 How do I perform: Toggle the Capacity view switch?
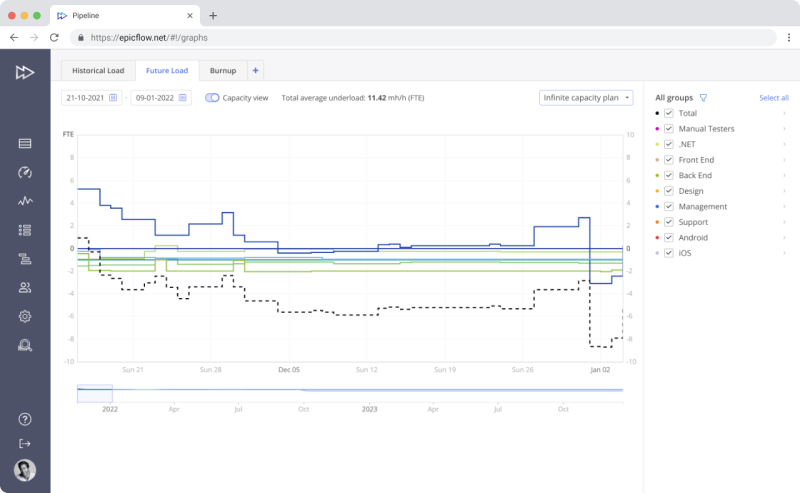(x=212, y=98)
